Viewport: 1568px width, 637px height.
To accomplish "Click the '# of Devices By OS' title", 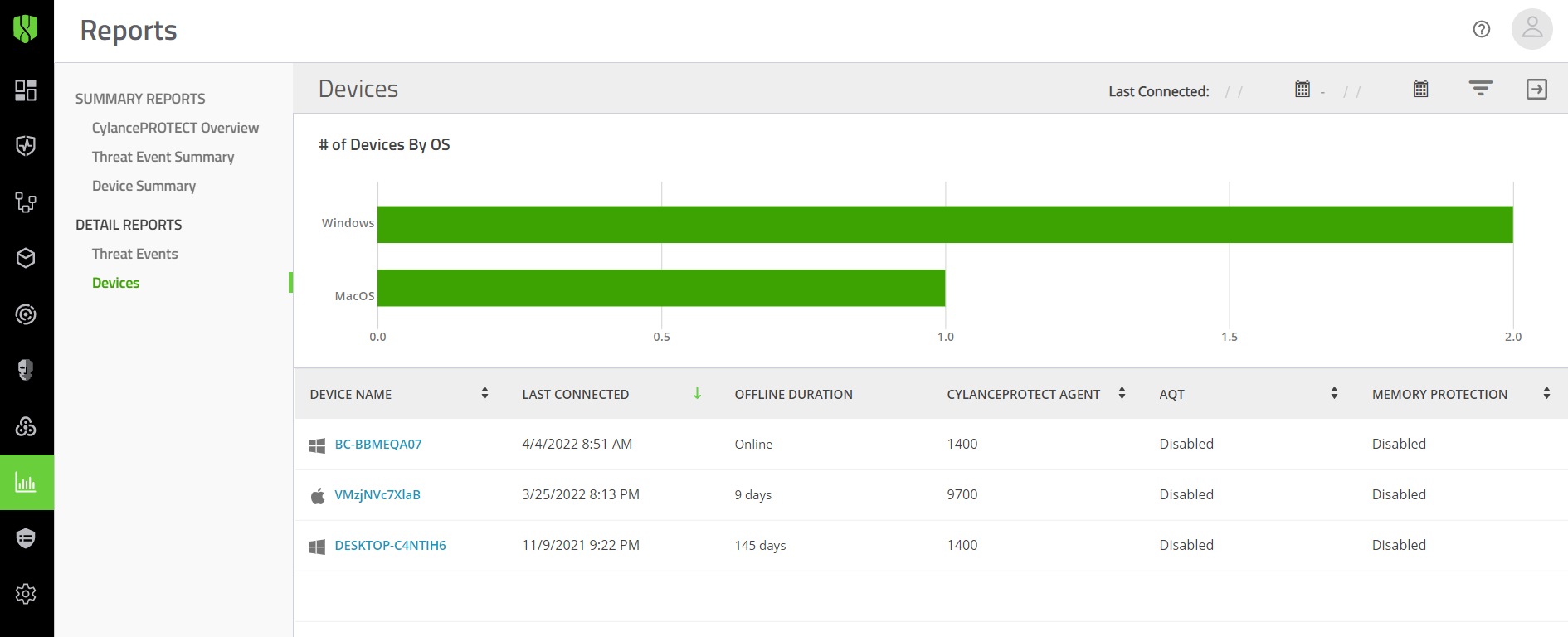I will point(384,145).
